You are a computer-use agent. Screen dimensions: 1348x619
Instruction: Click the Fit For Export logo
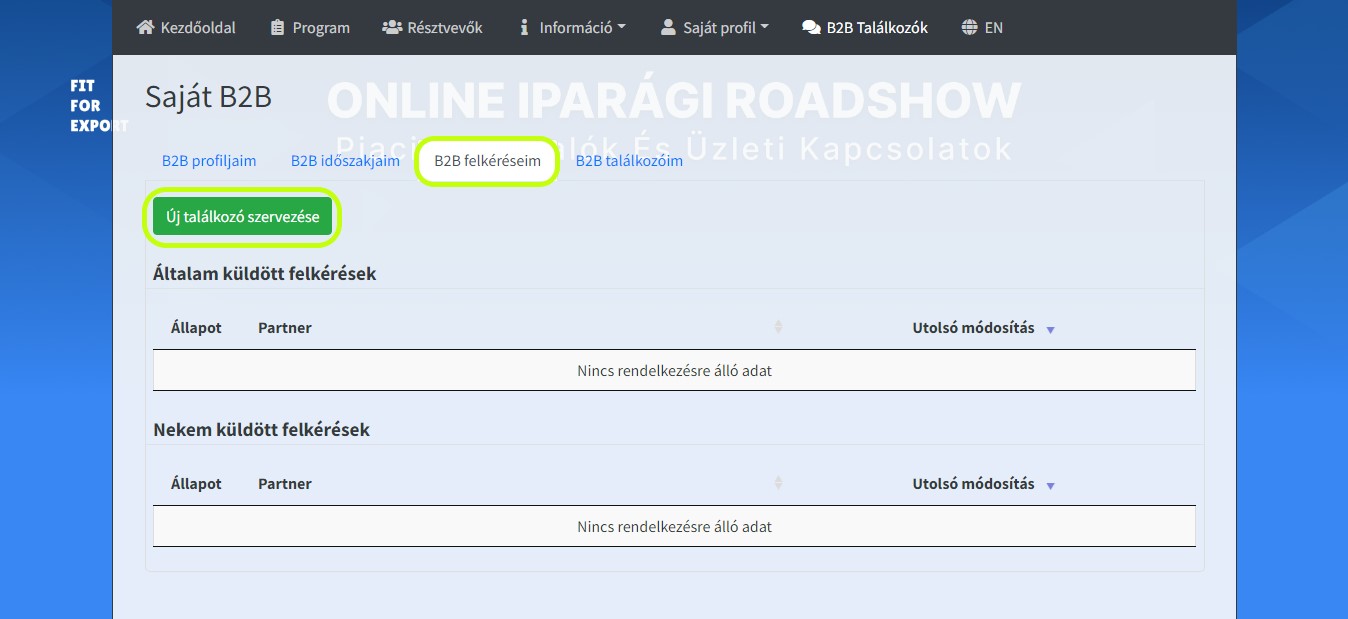(98, 106)
